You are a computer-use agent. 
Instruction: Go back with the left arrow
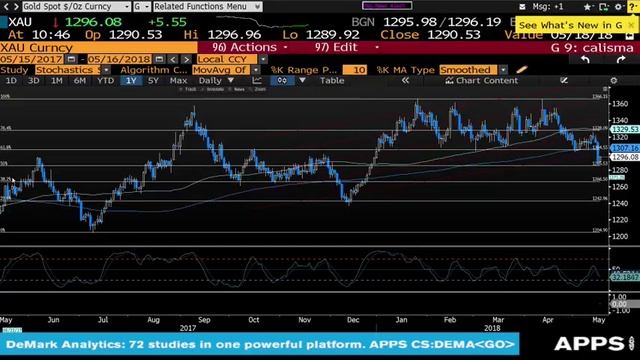6,6
